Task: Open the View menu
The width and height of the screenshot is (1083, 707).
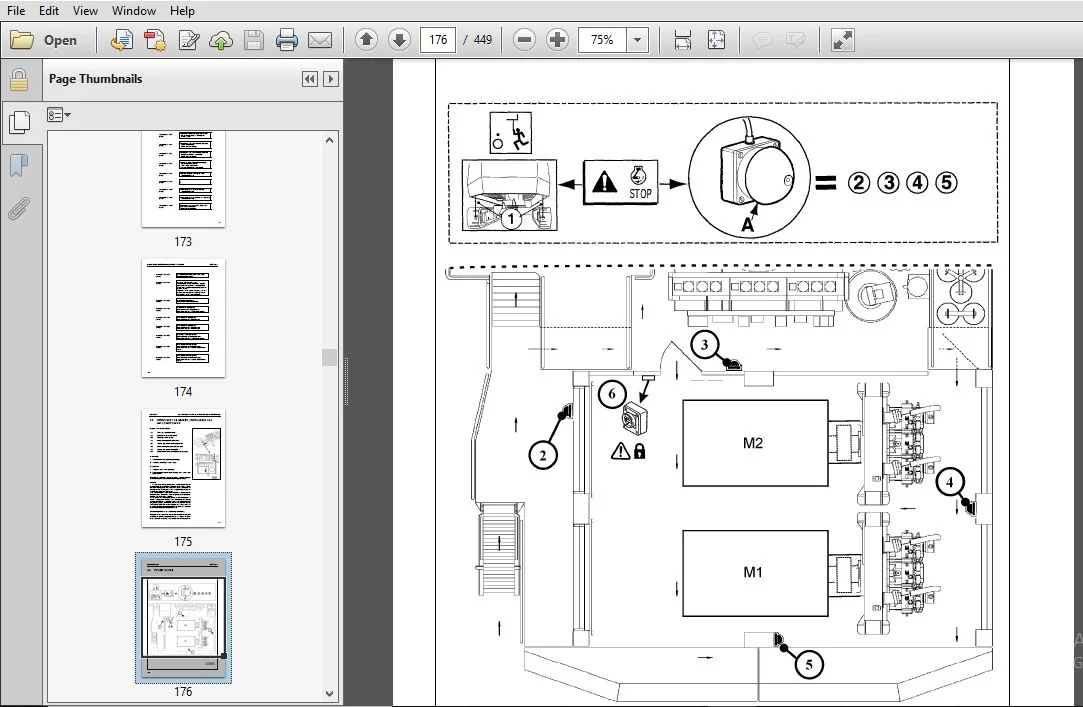Action: 85,10
